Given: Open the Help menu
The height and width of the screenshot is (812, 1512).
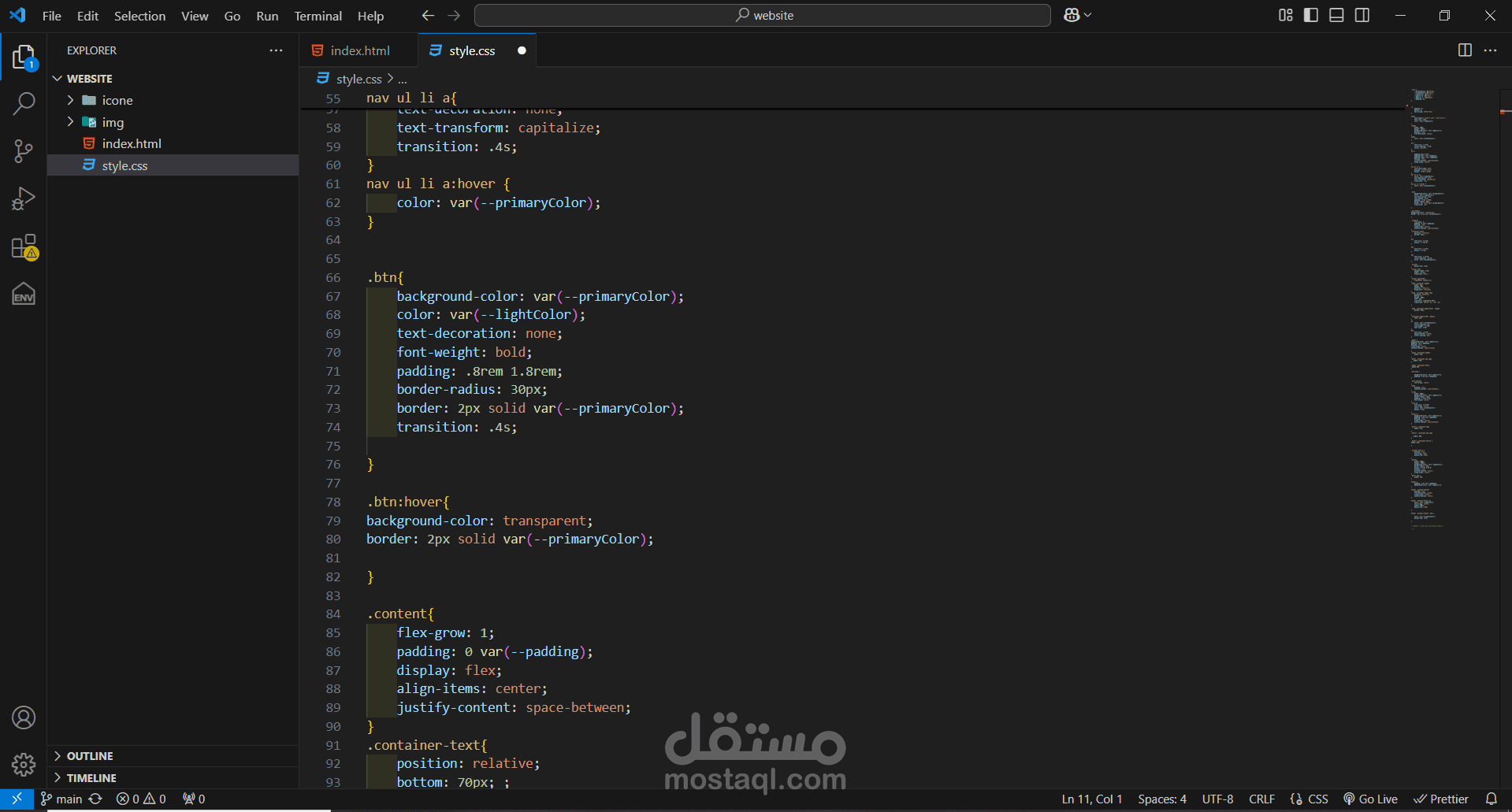Looking at the screenshot, I should point(370,16).
